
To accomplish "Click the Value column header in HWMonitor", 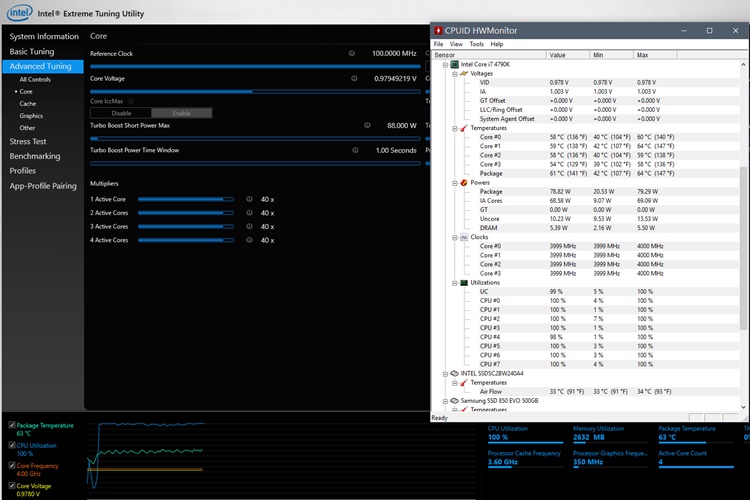I will point(568,55).
